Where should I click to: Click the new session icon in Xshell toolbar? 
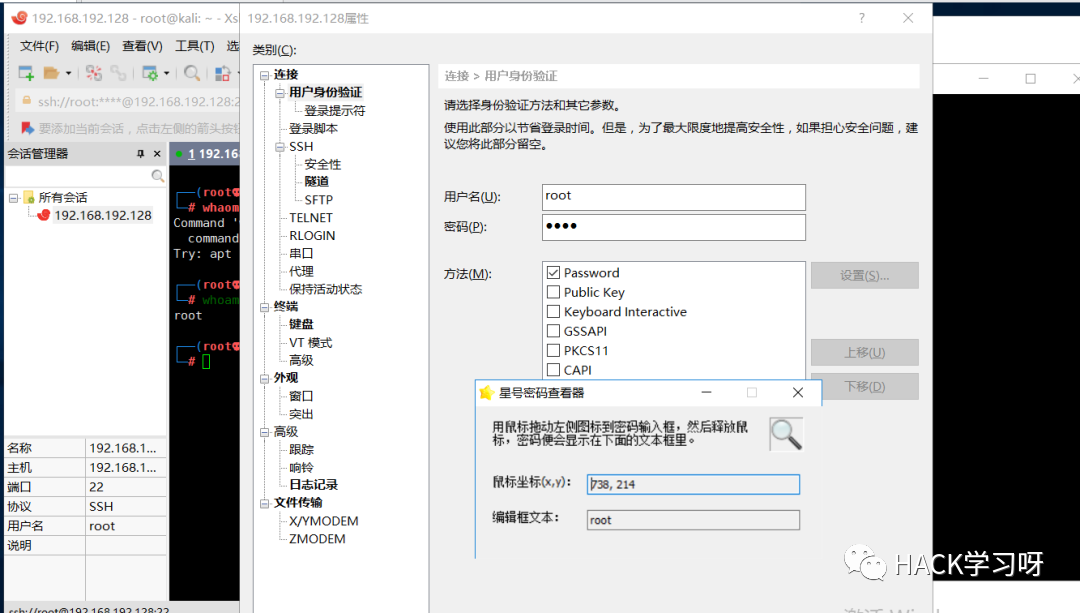point(26,72)
